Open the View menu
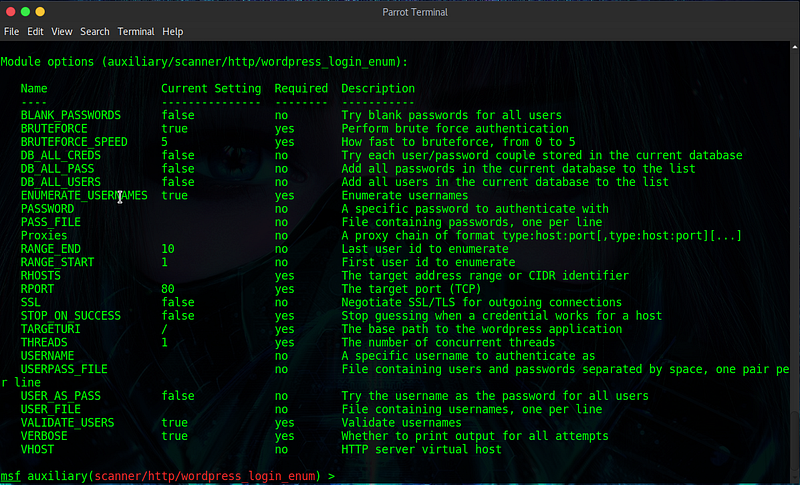 62,32
